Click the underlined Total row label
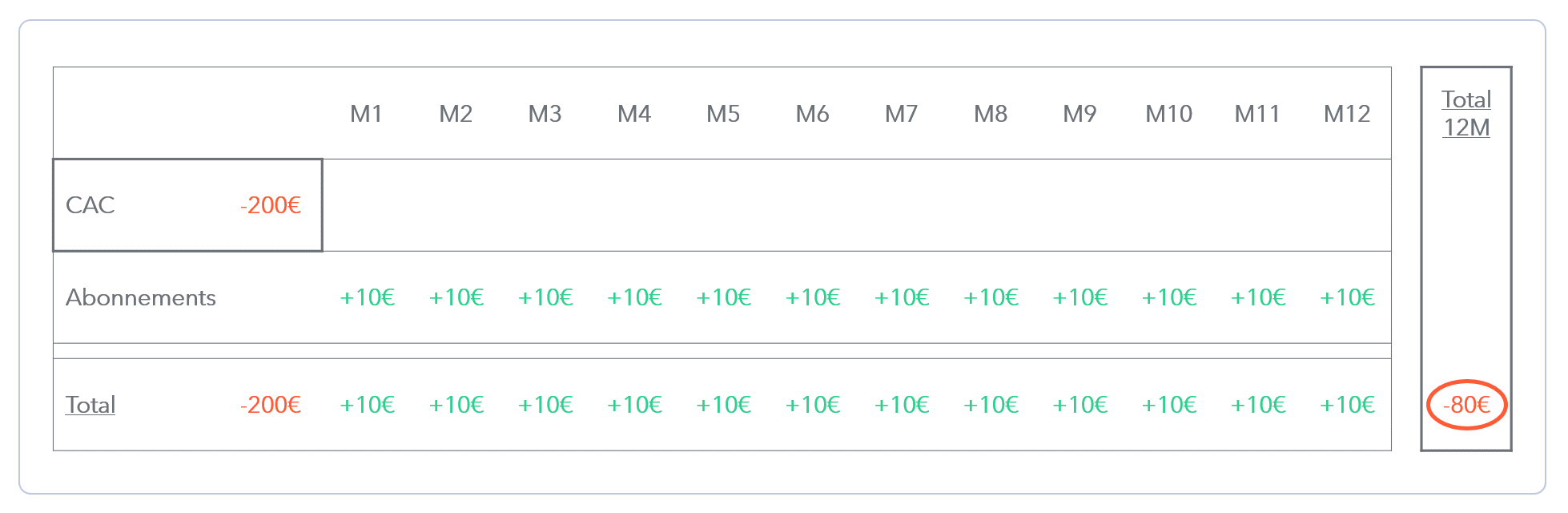The width and height of the screenshot is (1568, 513). point(90,405)
